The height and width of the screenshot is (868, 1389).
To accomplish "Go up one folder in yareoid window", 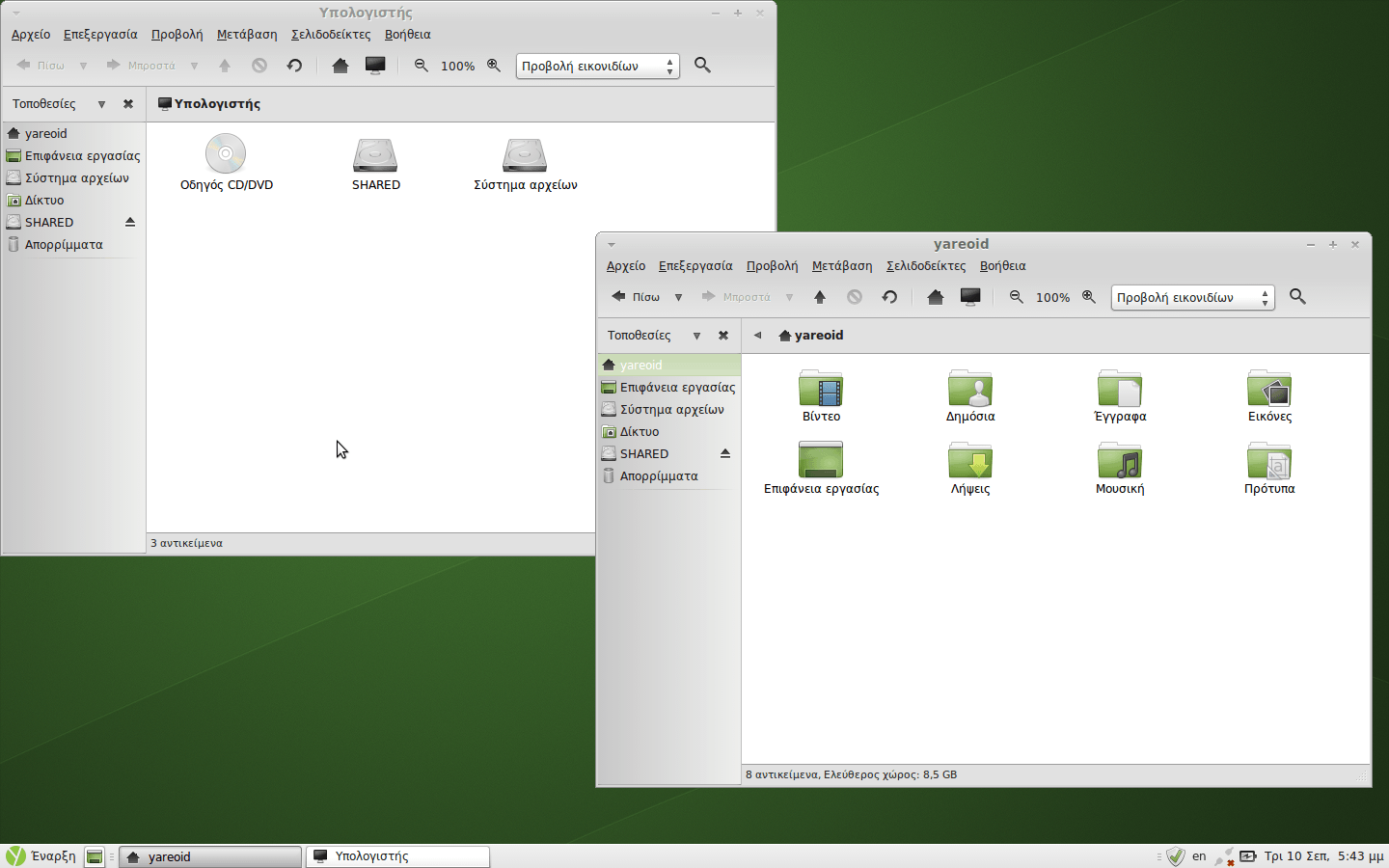I will pos(820,297).
